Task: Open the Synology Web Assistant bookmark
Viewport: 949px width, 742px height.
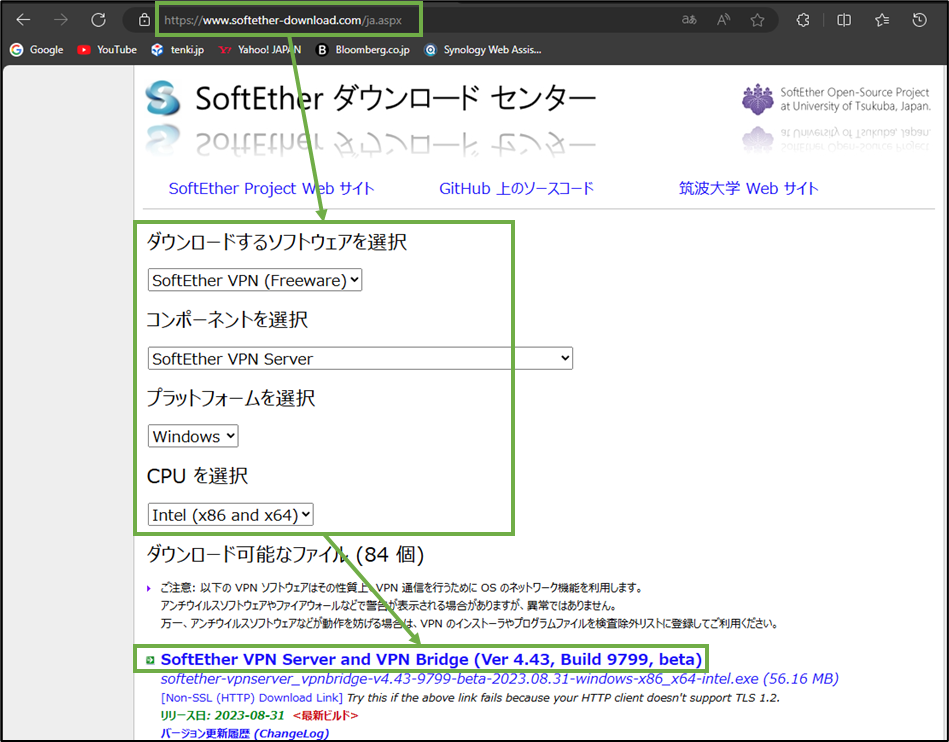Action: point(483,50)
